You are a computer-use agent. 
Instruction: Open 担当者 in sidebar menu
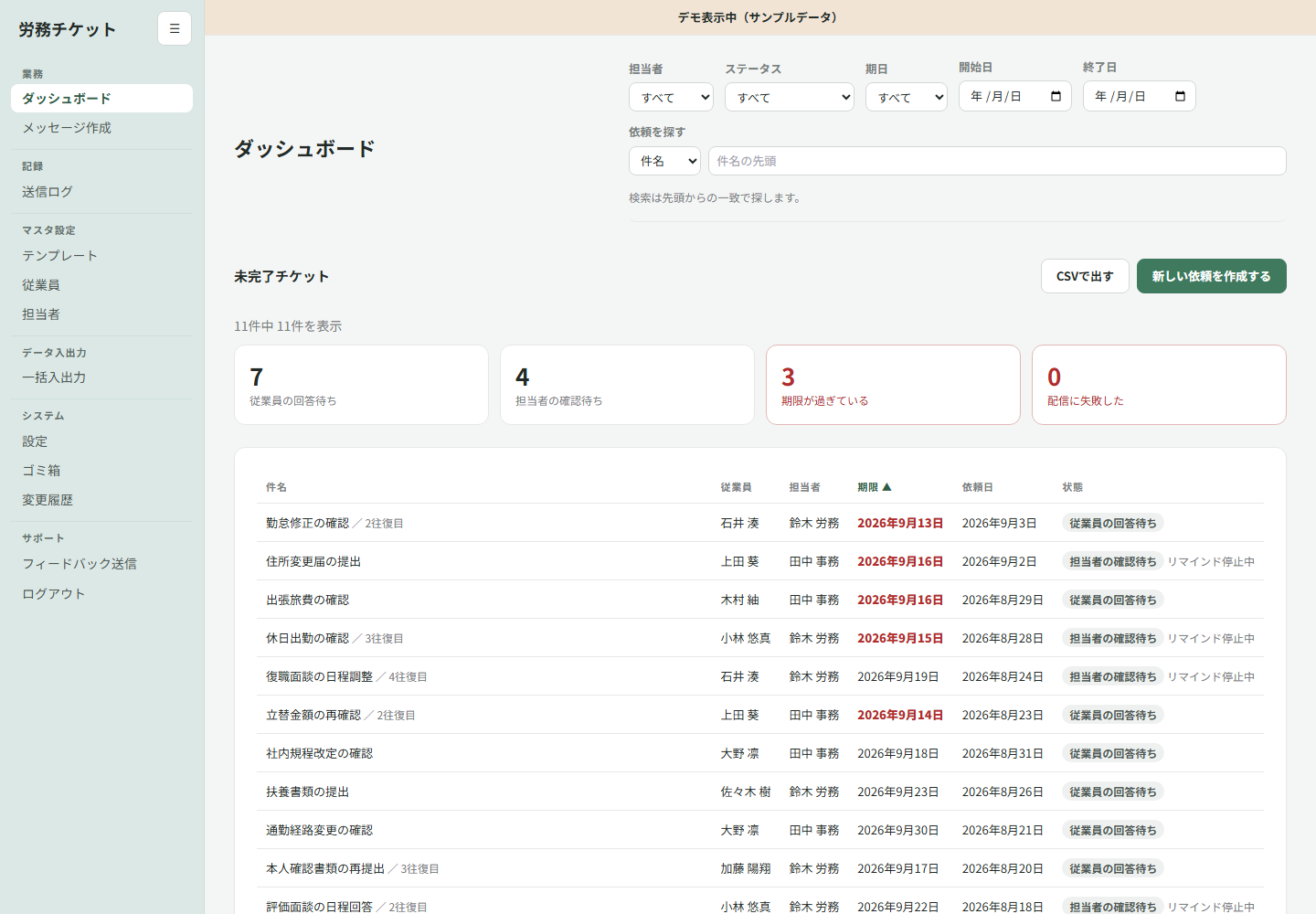tap(101, 314)
